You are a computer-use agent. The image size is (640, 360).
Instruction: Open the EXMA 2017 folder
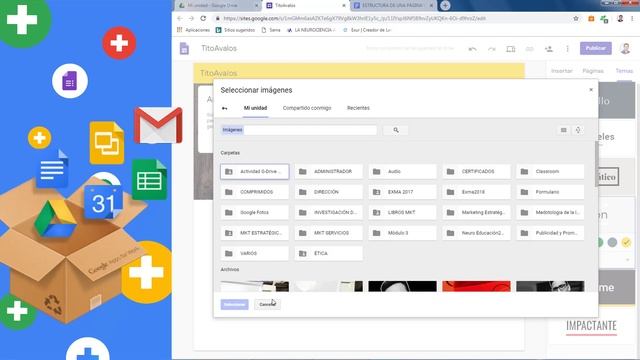(x=402, y=192)
